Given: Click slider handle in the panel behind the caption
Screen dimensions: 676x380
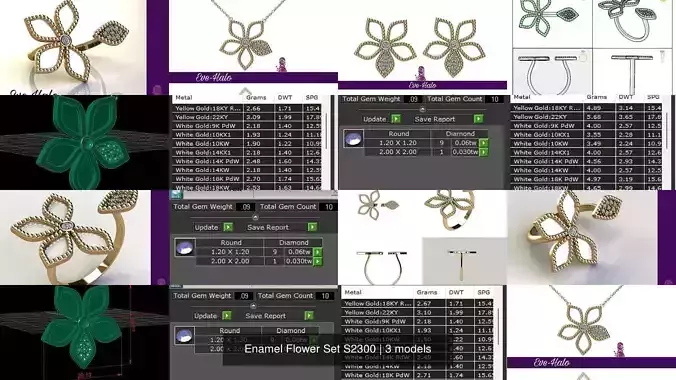Looking at the screenshot, I should 253,306.
